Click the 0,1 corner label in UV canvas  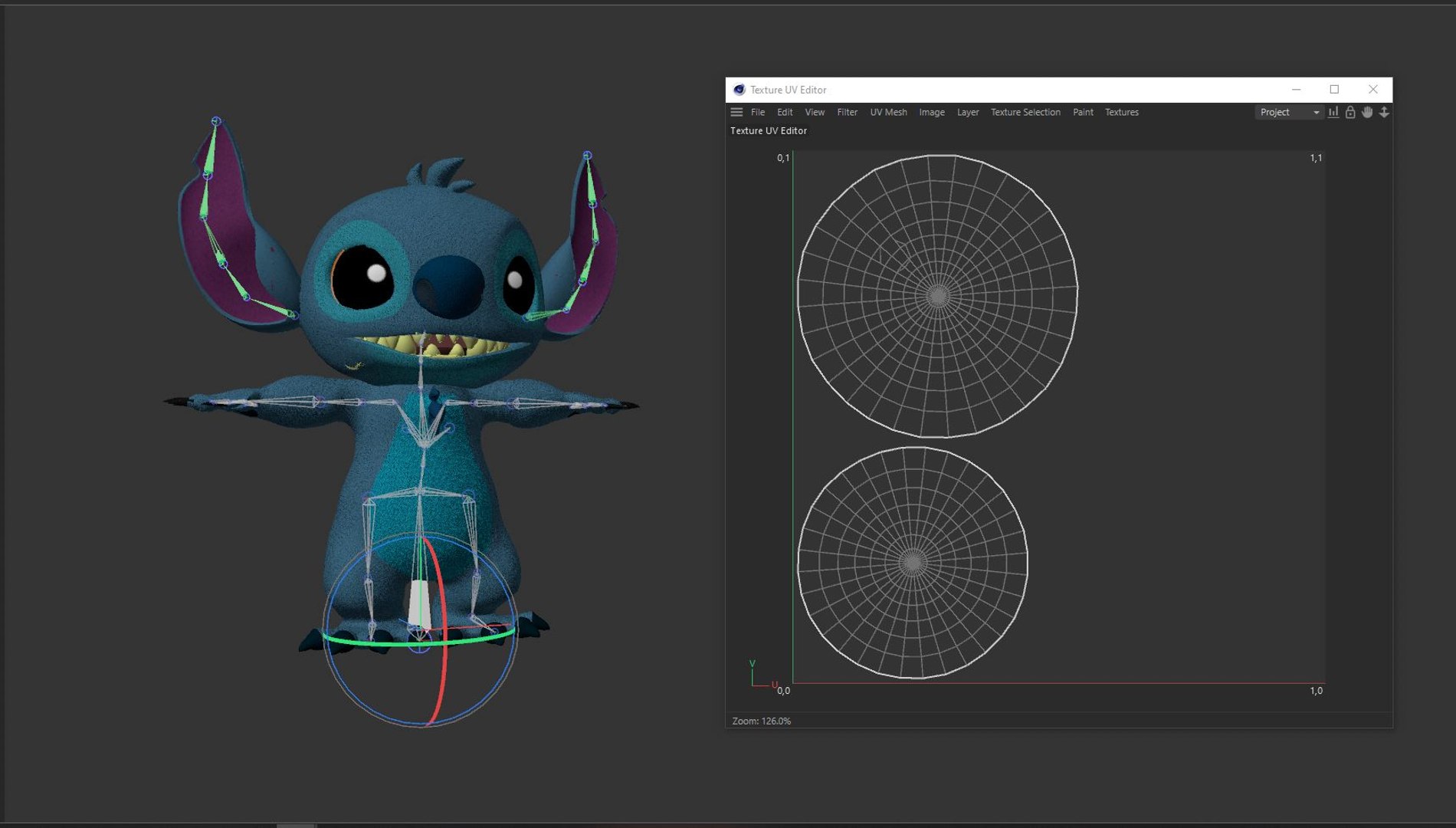coord(782,158)
